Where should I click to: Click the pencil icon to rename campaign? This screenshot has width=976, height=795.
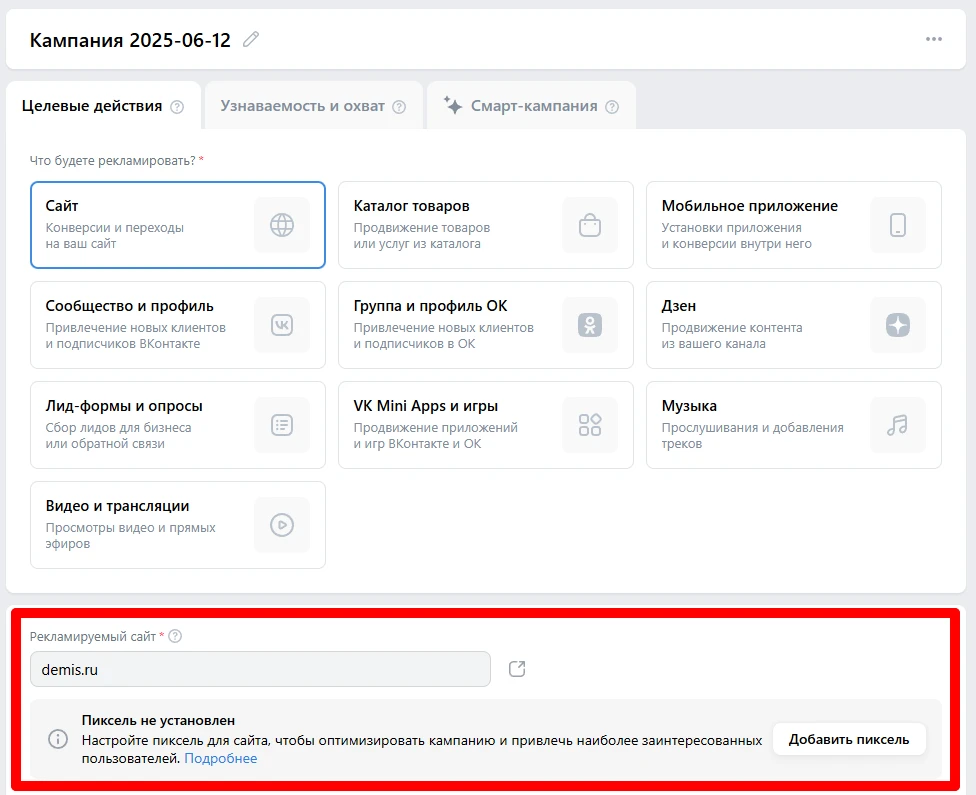coord(251,40)
